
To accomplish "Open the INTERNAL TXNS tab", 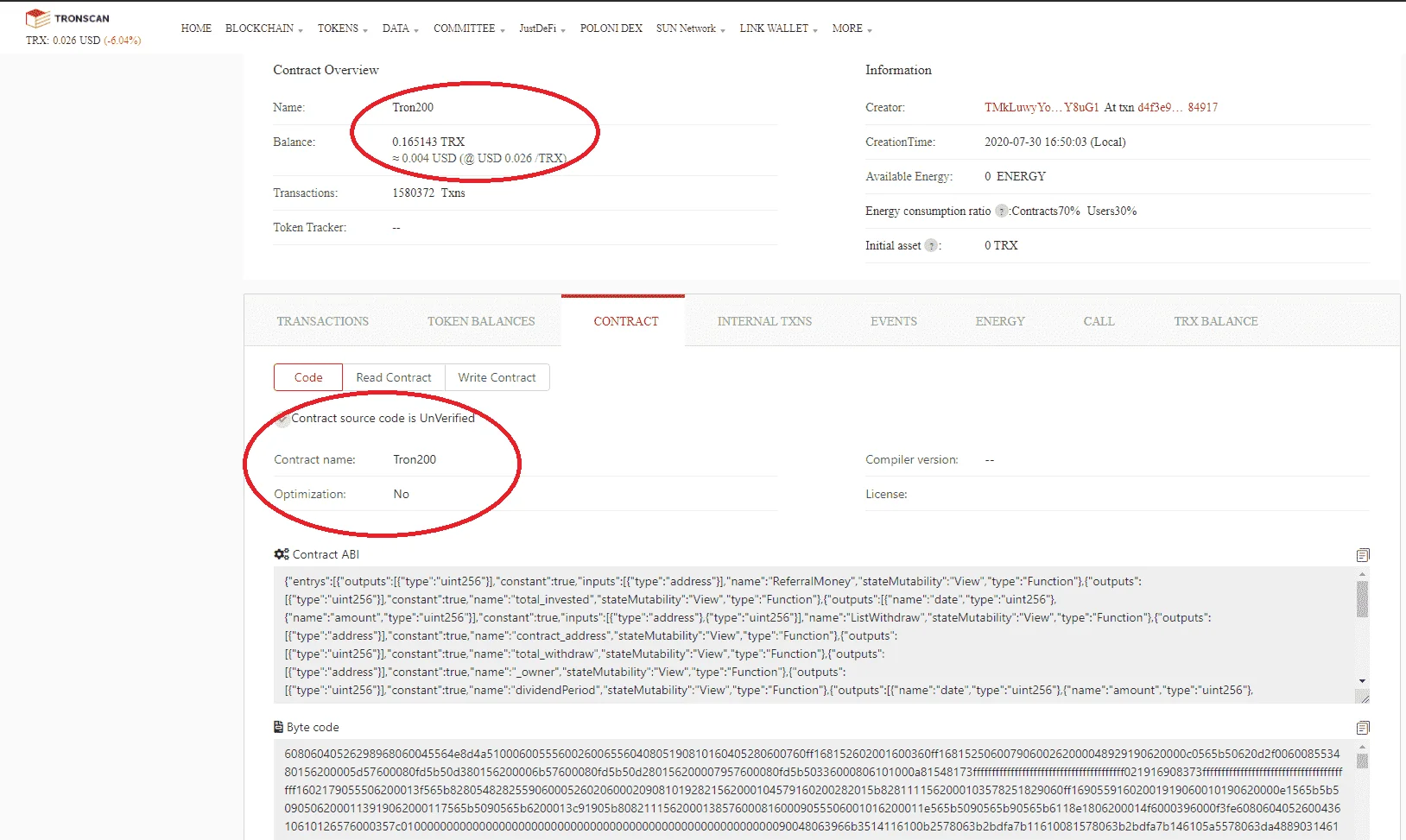I will (764, 321).
